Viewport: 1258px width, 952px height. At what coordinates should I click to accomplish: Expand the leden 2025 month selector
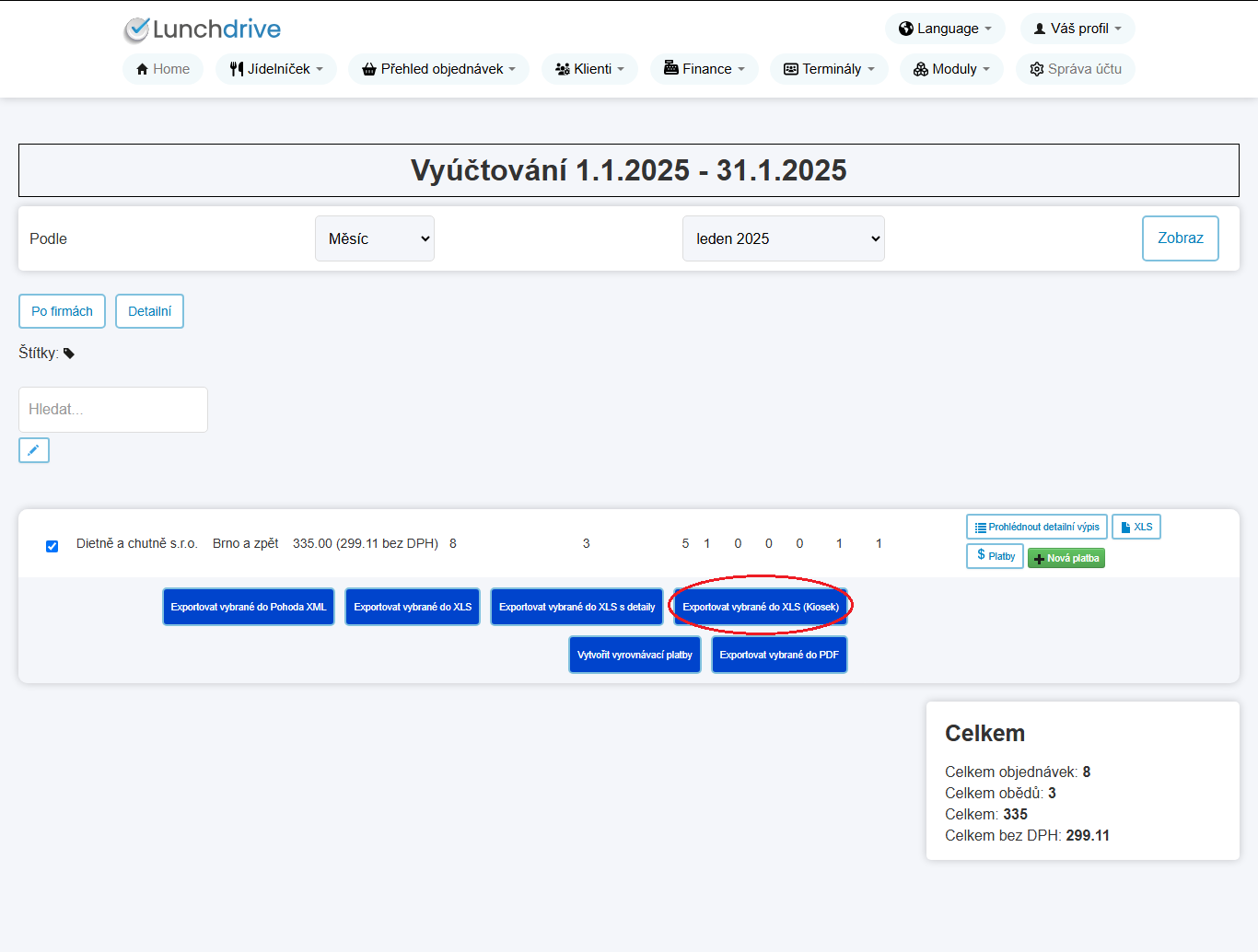point(784,238)
